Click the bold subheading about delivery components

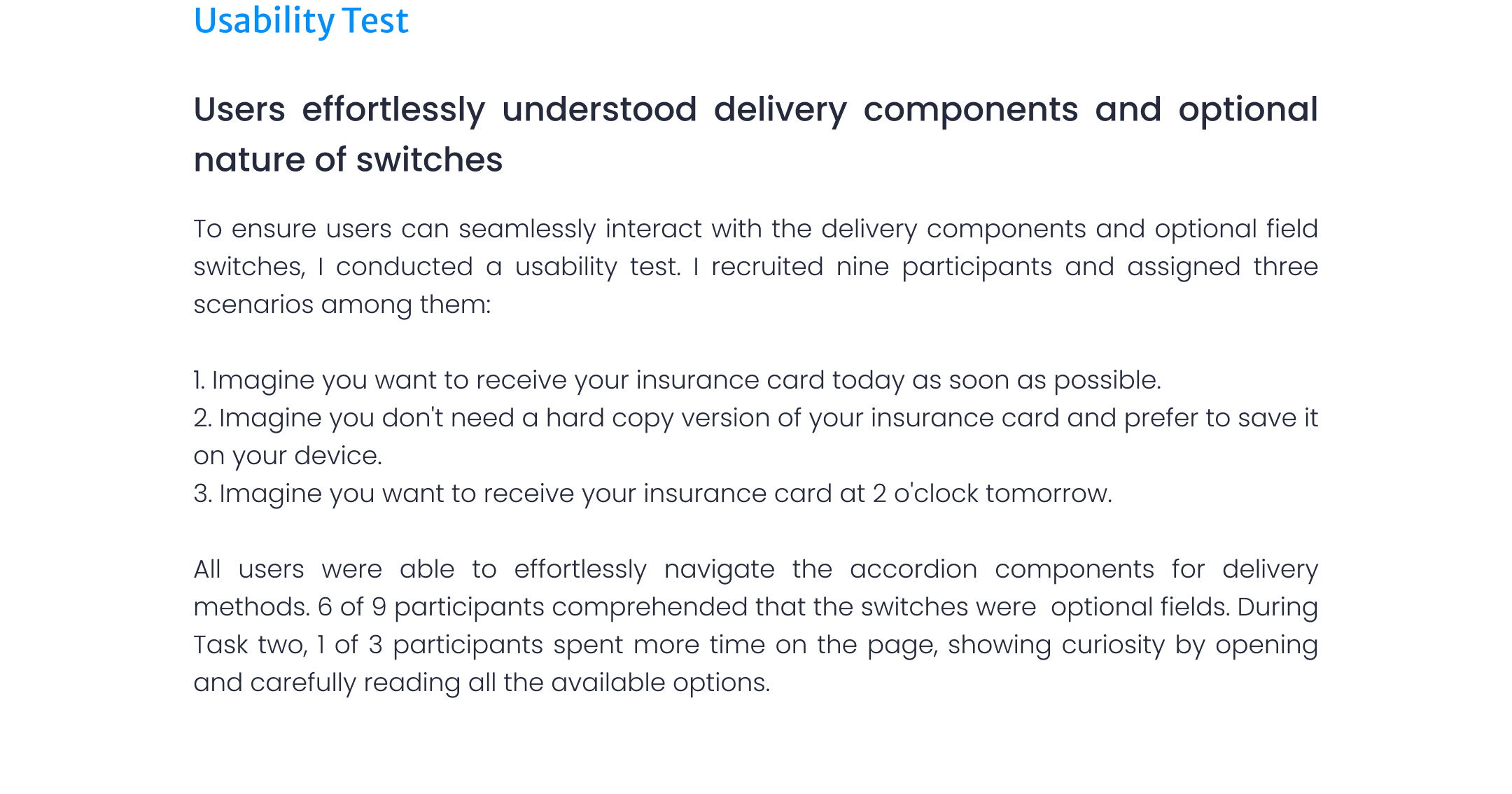pyautogui.click(x=755, y=110)
